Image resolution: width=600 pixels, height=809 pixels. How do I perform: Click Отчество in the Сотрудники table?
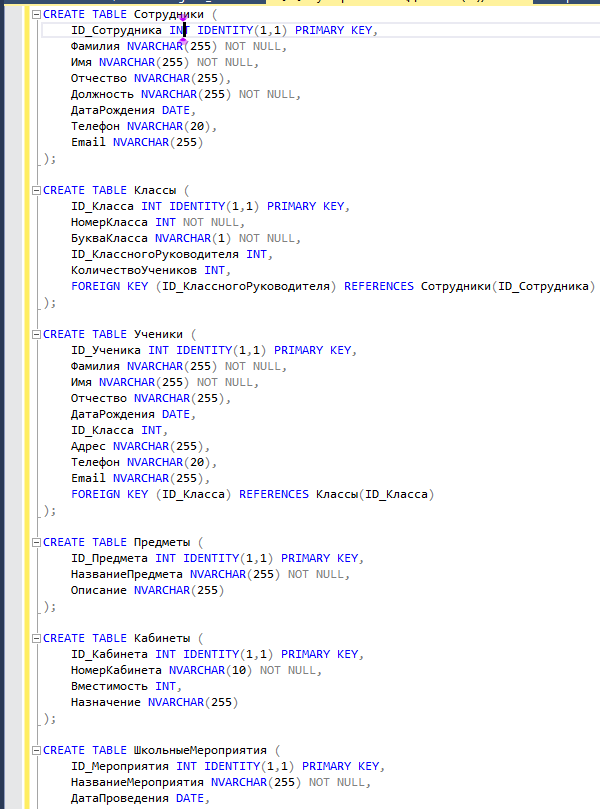99,78
